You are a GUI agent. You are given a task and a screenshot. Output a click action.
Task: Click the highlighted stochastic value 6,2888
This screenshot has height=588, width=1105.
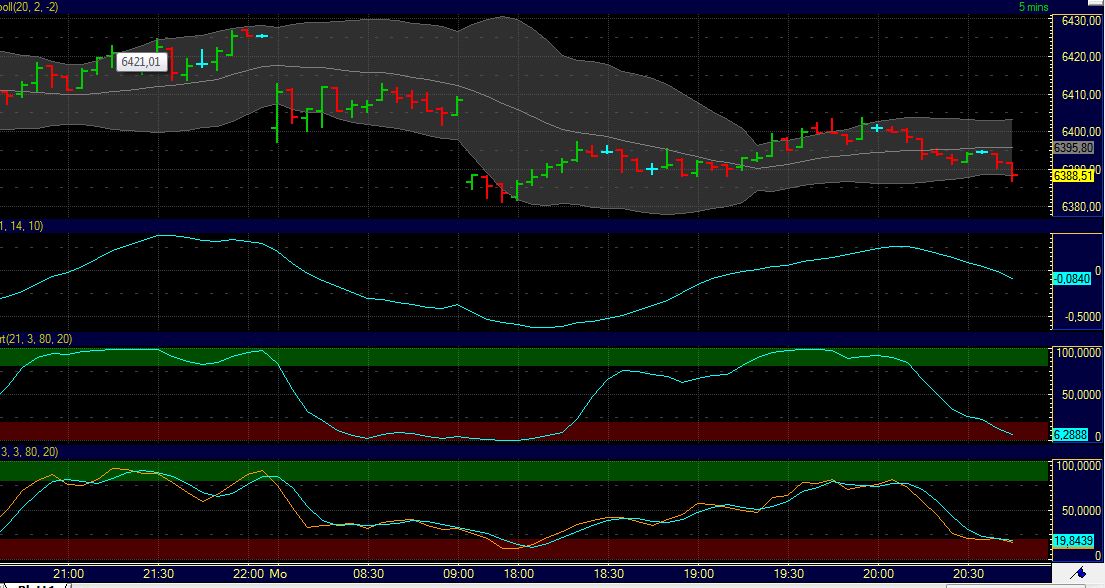tap(1069, 434)
